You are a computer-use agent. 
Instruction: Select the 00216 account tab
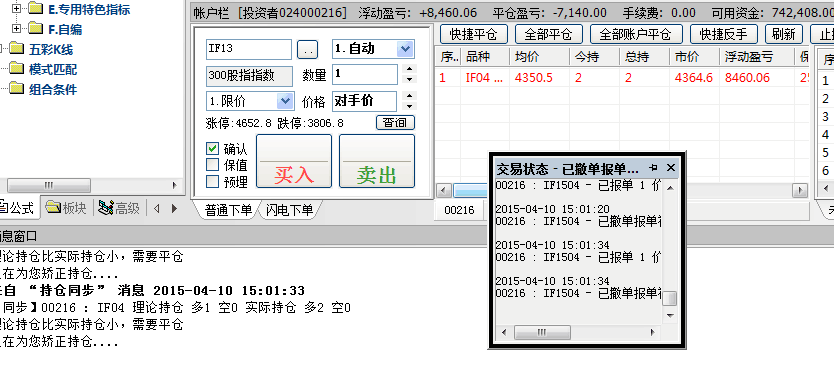pyautogui.click(x=459, y=211)
